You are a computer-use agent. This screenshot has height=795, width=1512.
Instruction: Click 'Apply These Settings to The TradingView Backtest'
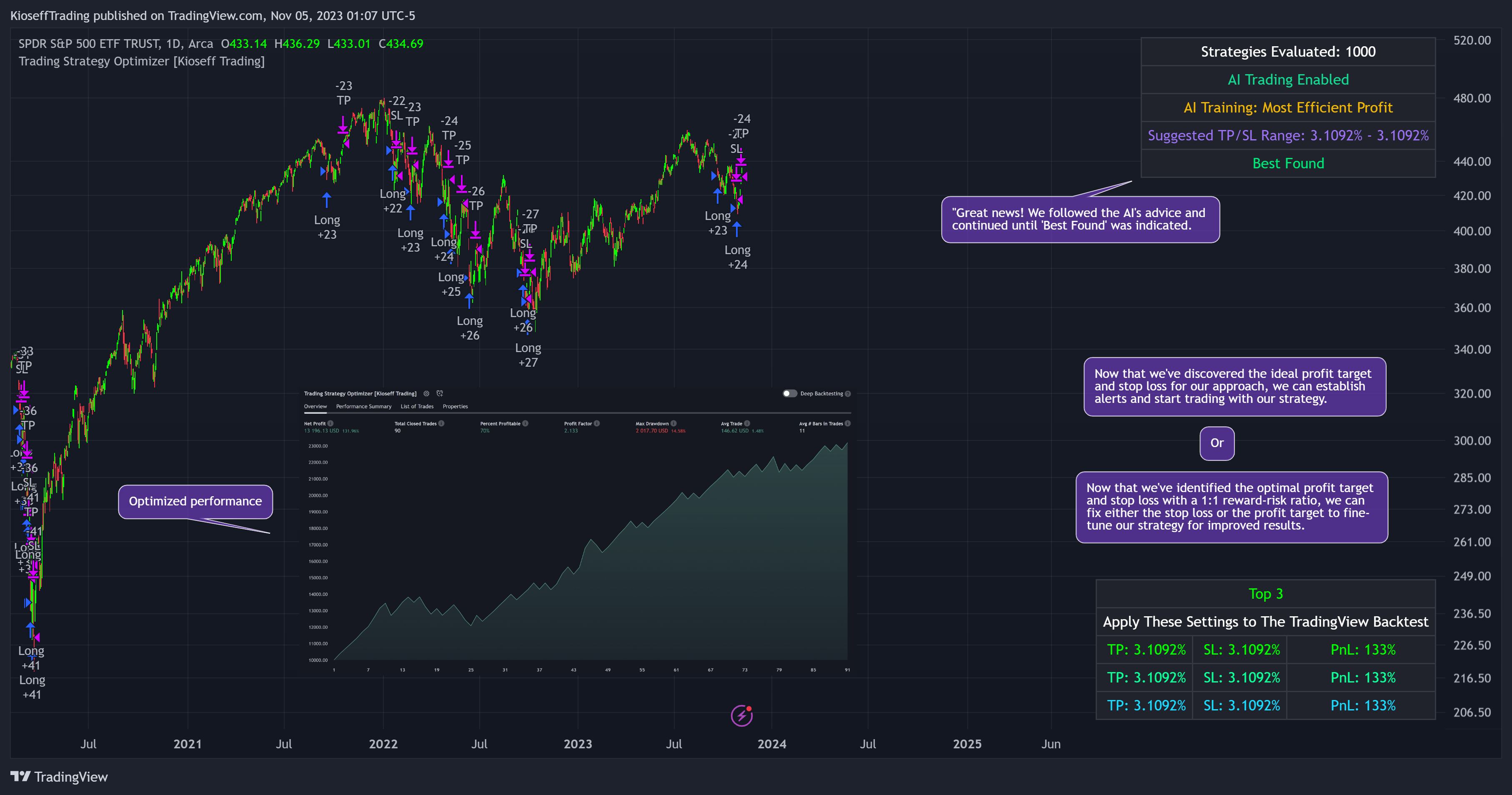[1265, 622]
